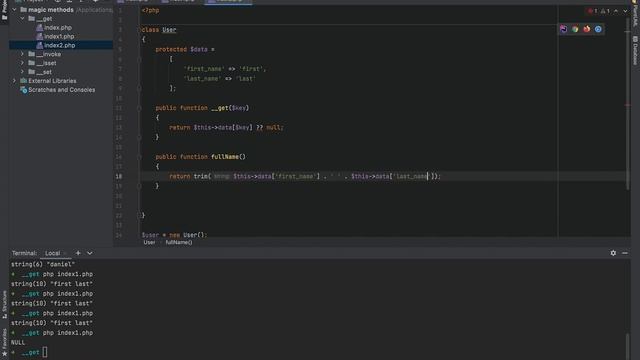The image size is (640, 360).
Task: Click the red error stripe marker
Action: 627,105
